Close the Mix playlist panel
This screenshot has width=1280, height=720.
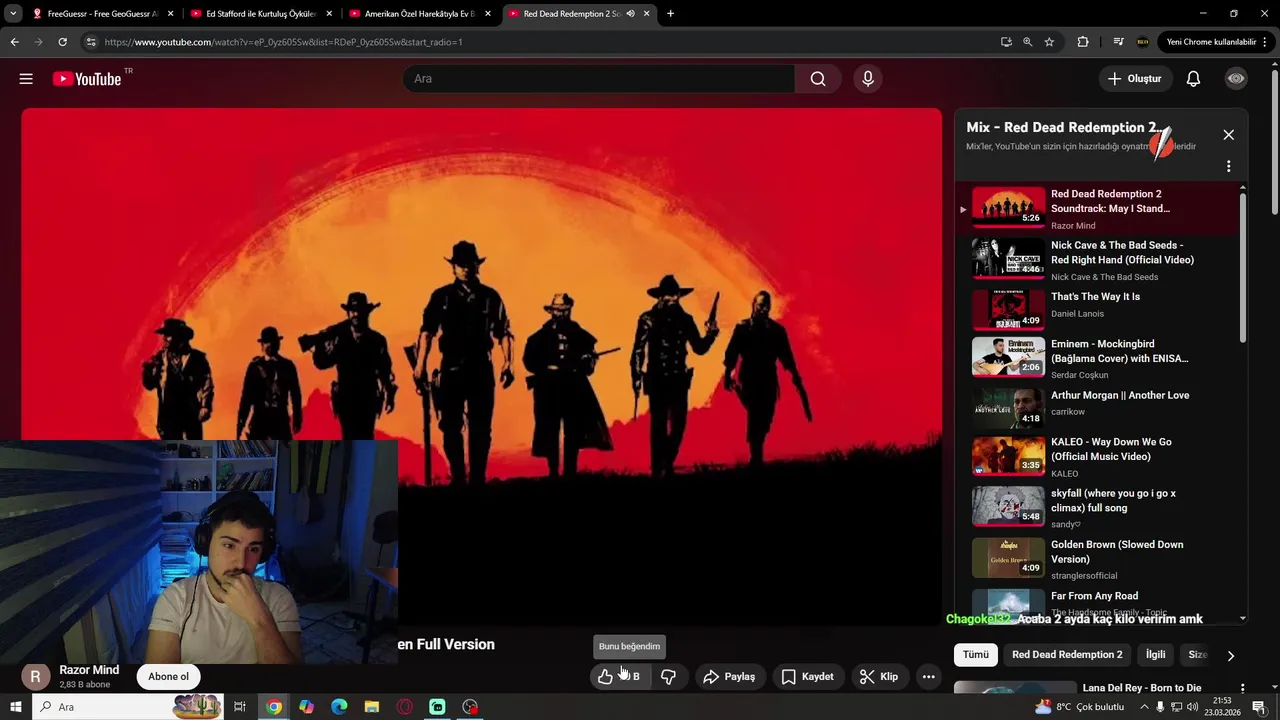1228,135
